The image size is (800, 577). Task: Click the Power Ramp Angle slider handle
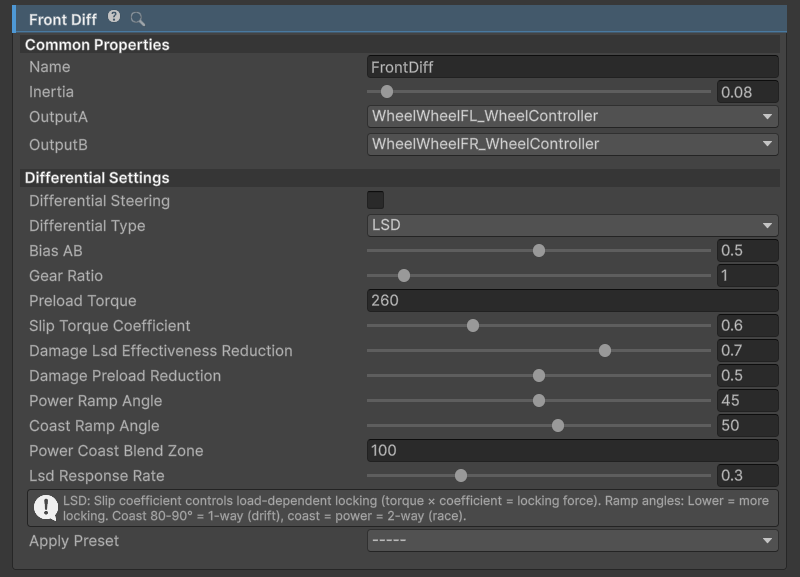click(539, 400)
